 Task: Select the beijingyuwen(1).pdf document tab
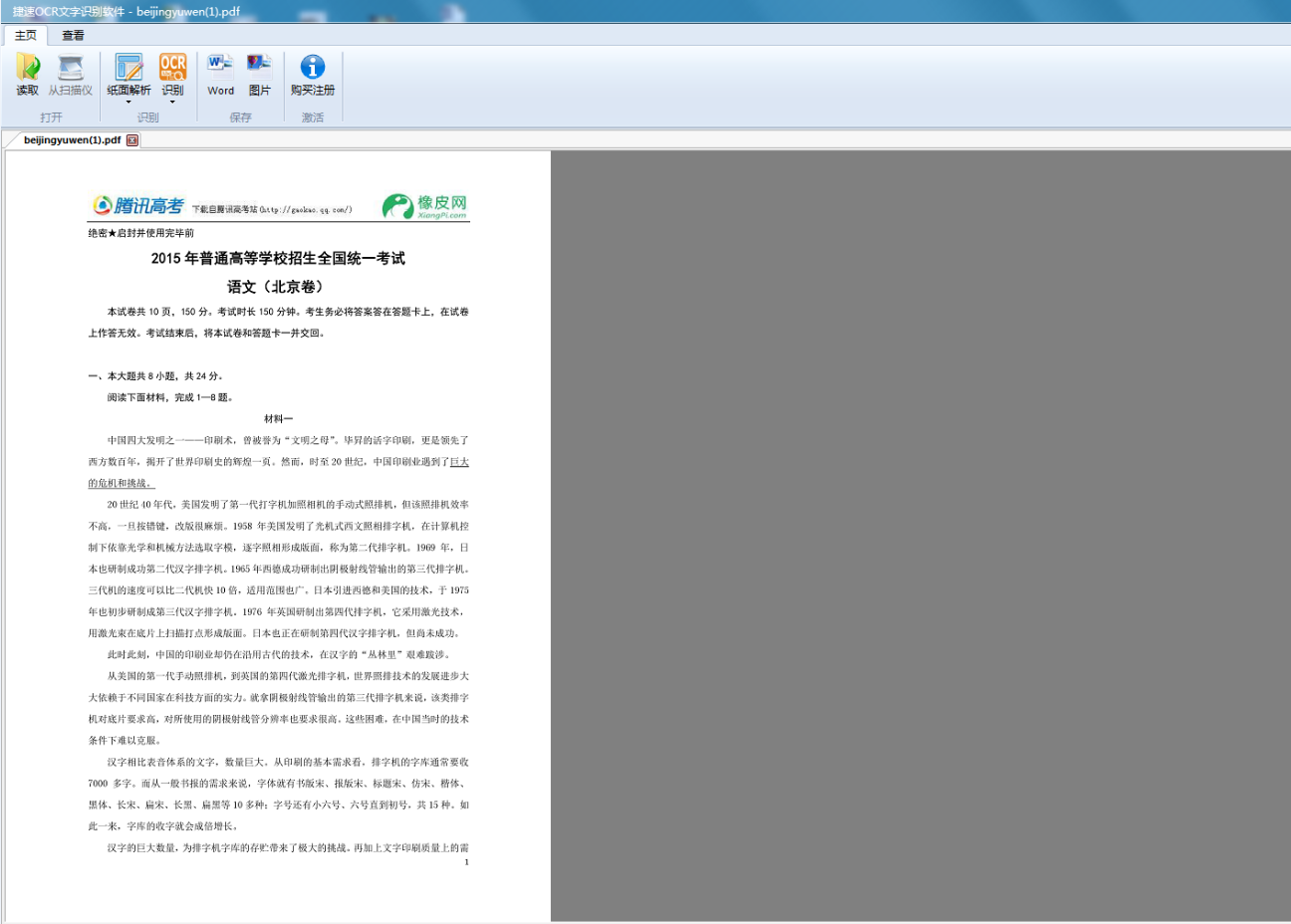point(72,140)
